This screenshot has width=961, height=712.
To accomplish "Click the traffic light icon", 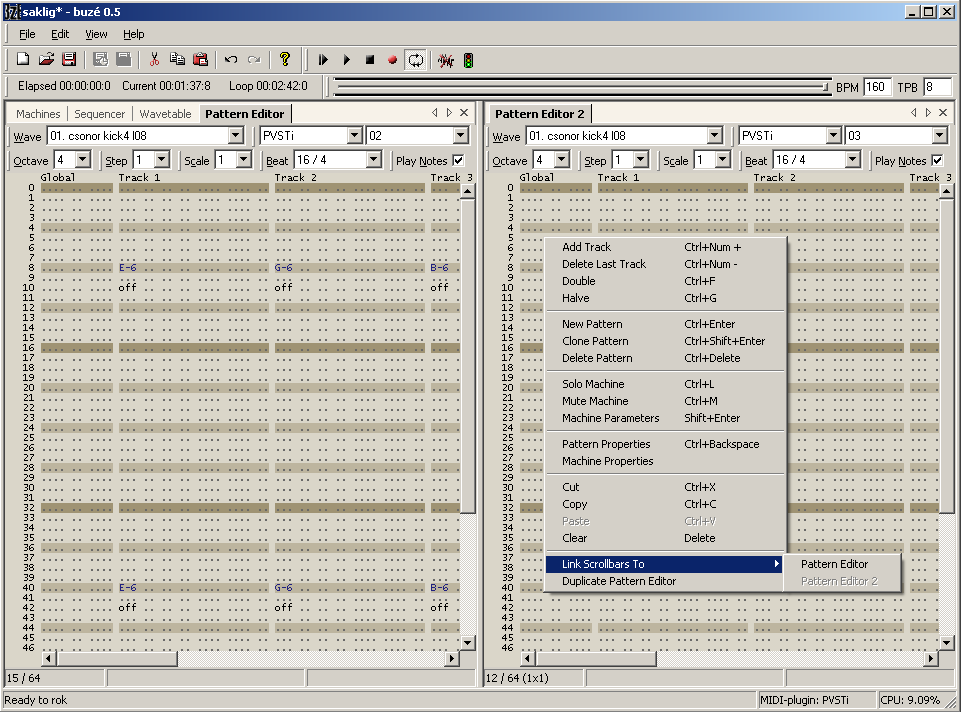I will (x=468, y=60).
